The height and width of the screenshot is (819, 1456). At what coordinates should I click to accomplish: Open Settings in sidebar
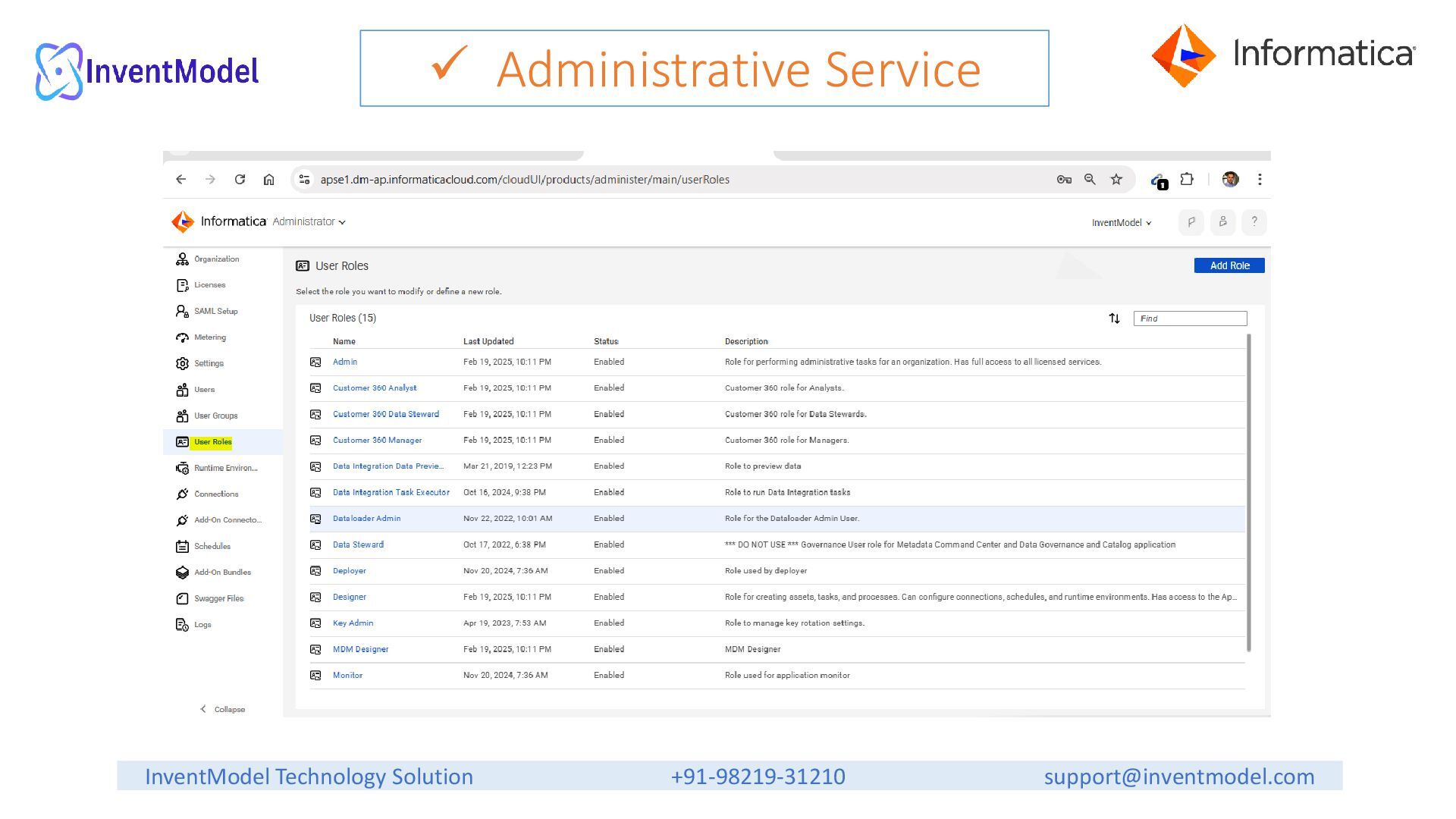209,364
